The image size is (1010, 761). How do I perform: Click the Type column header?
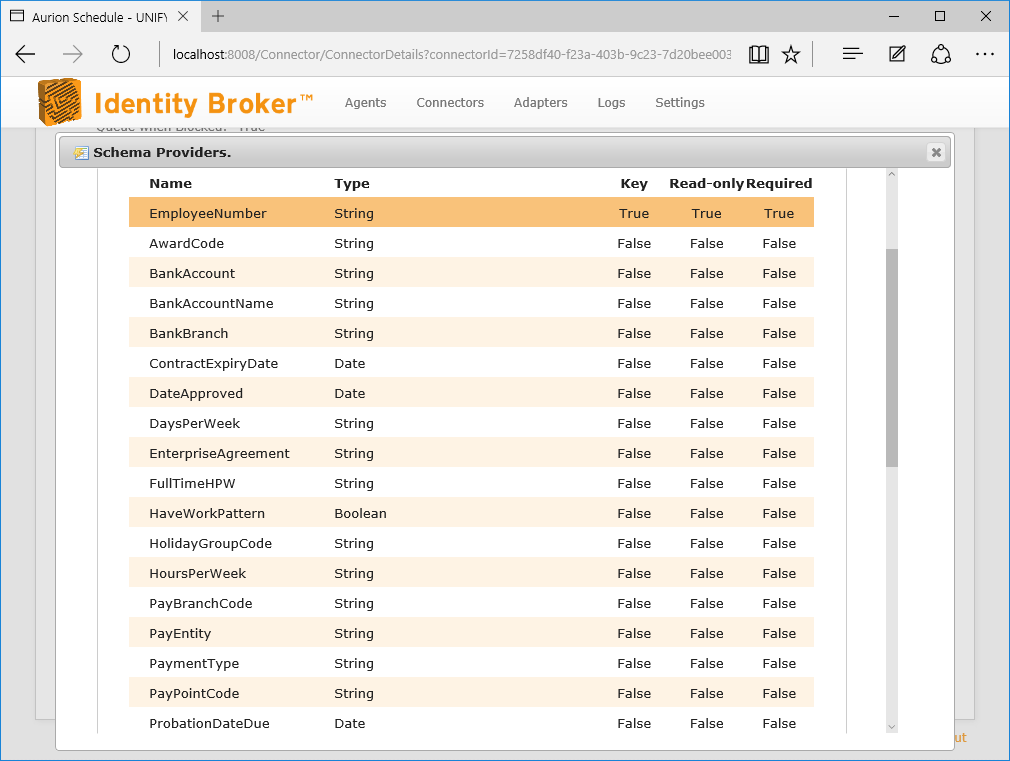(x=352, y=184)
